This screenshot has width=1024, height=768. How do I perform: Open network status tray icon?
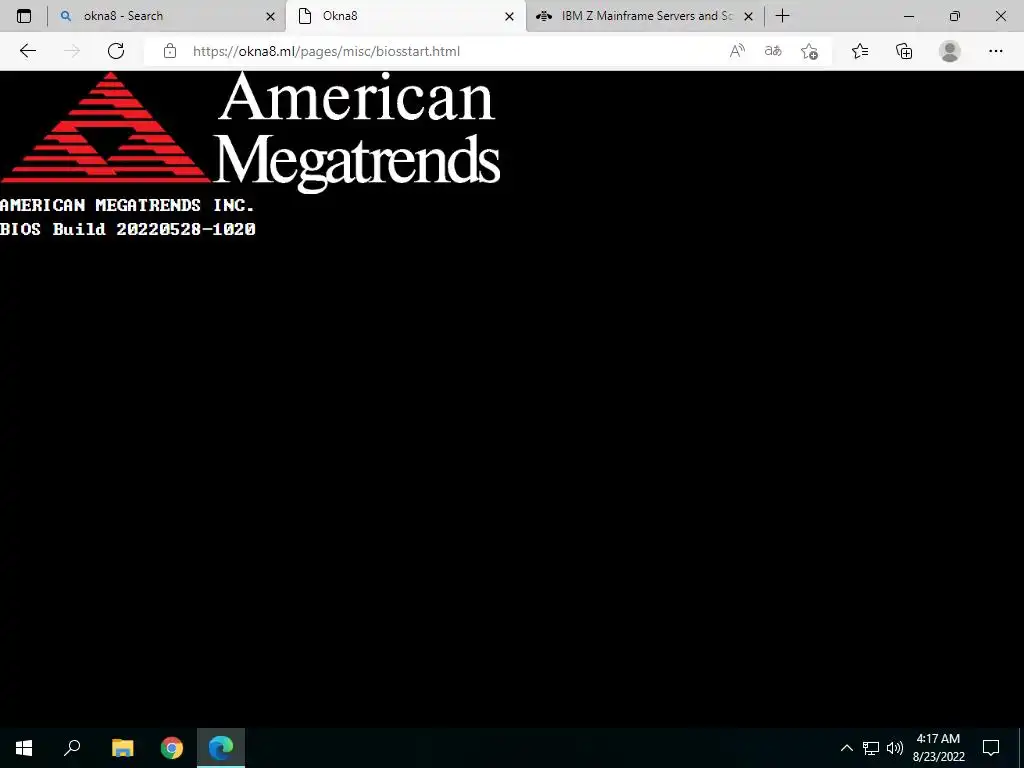871,748
